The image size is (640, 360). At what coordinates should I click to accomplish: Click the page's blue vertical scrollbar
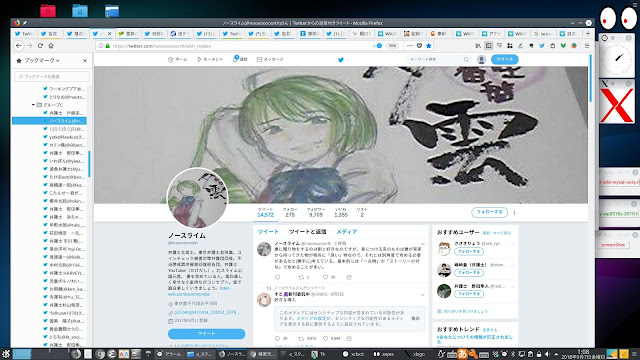point(591,78)
